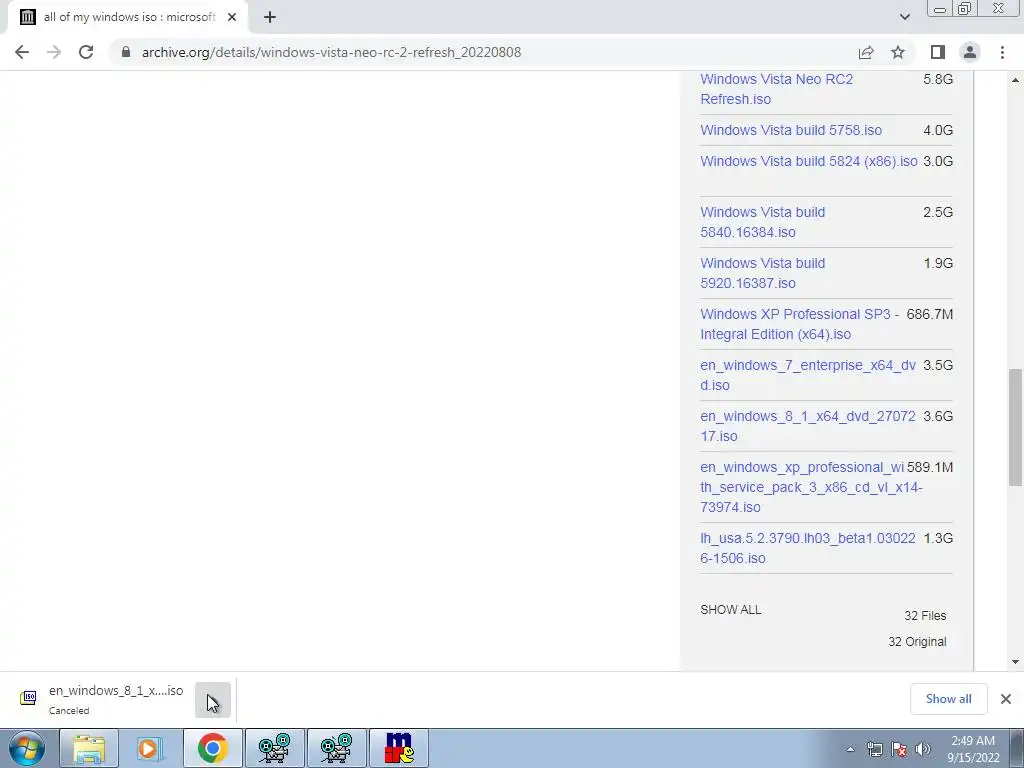The height and width of the screenshot is (768, 1024).
Task: Open network status tray icon
Action: click(x=874, y=749)
